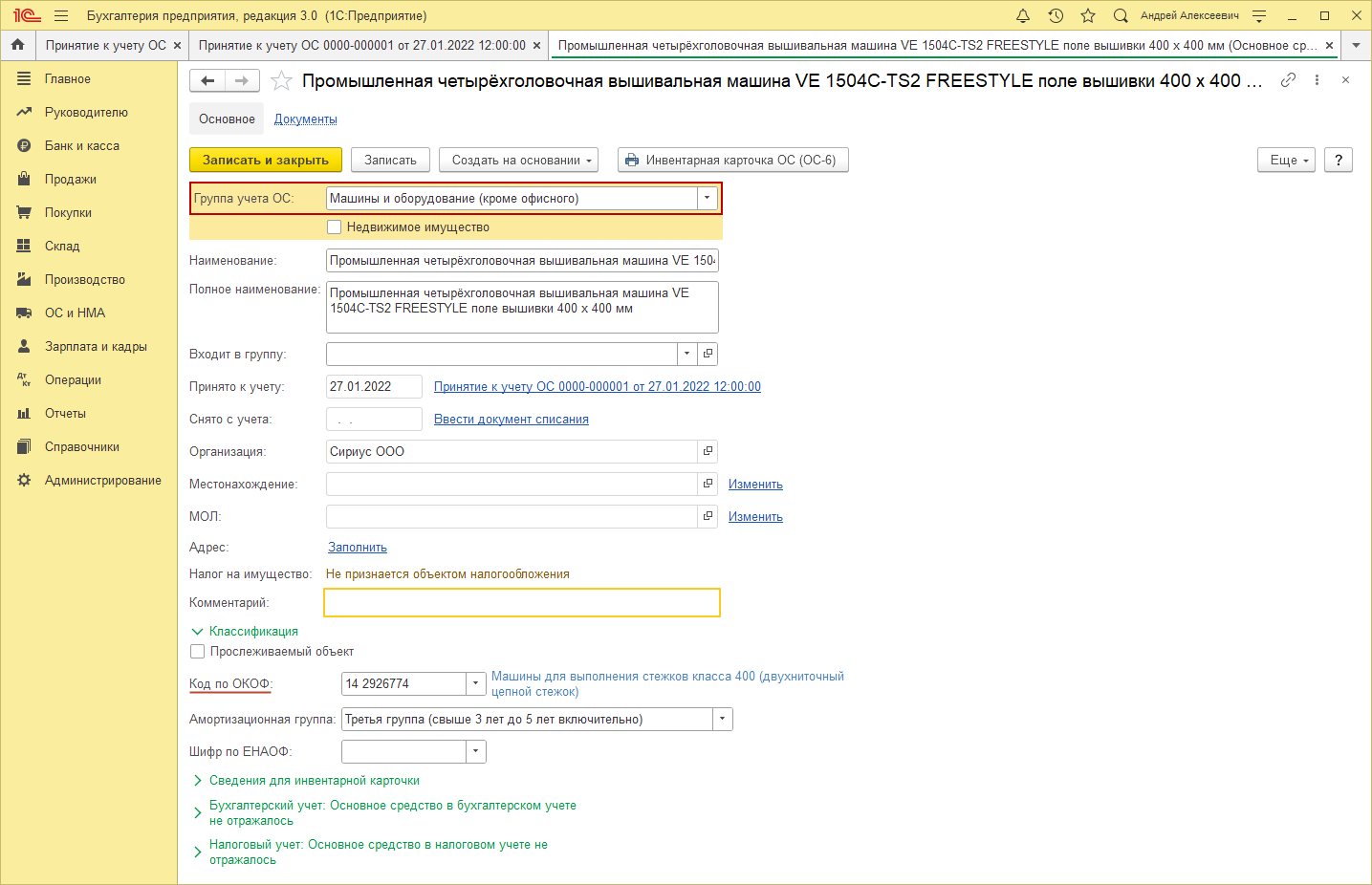This screenshot has height=885, width=1372.
Task: Open Принятие к учету ОС 0000-000001 link
Action: pos(598,386)
